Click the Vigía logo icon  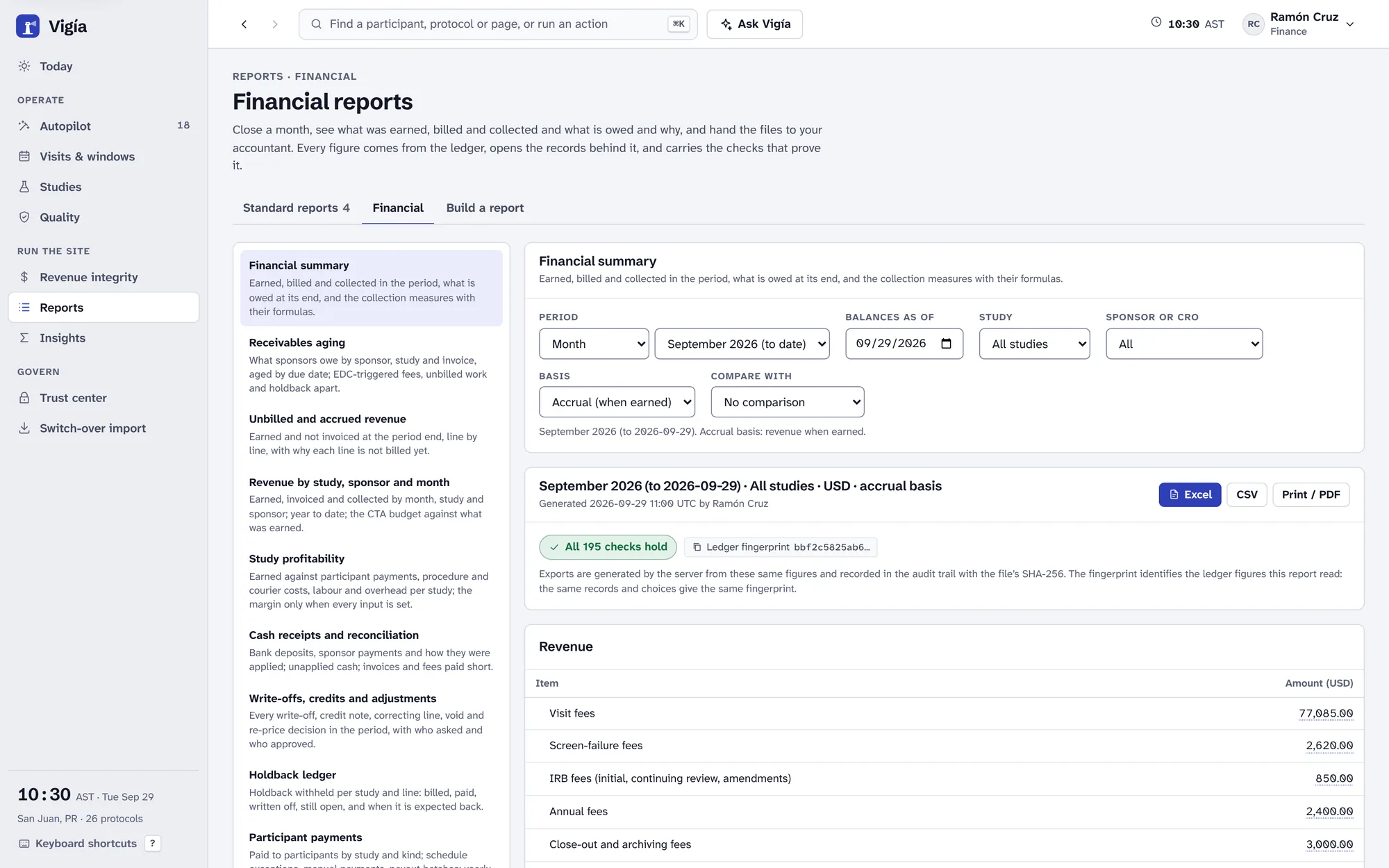click(x=28, y=26)
